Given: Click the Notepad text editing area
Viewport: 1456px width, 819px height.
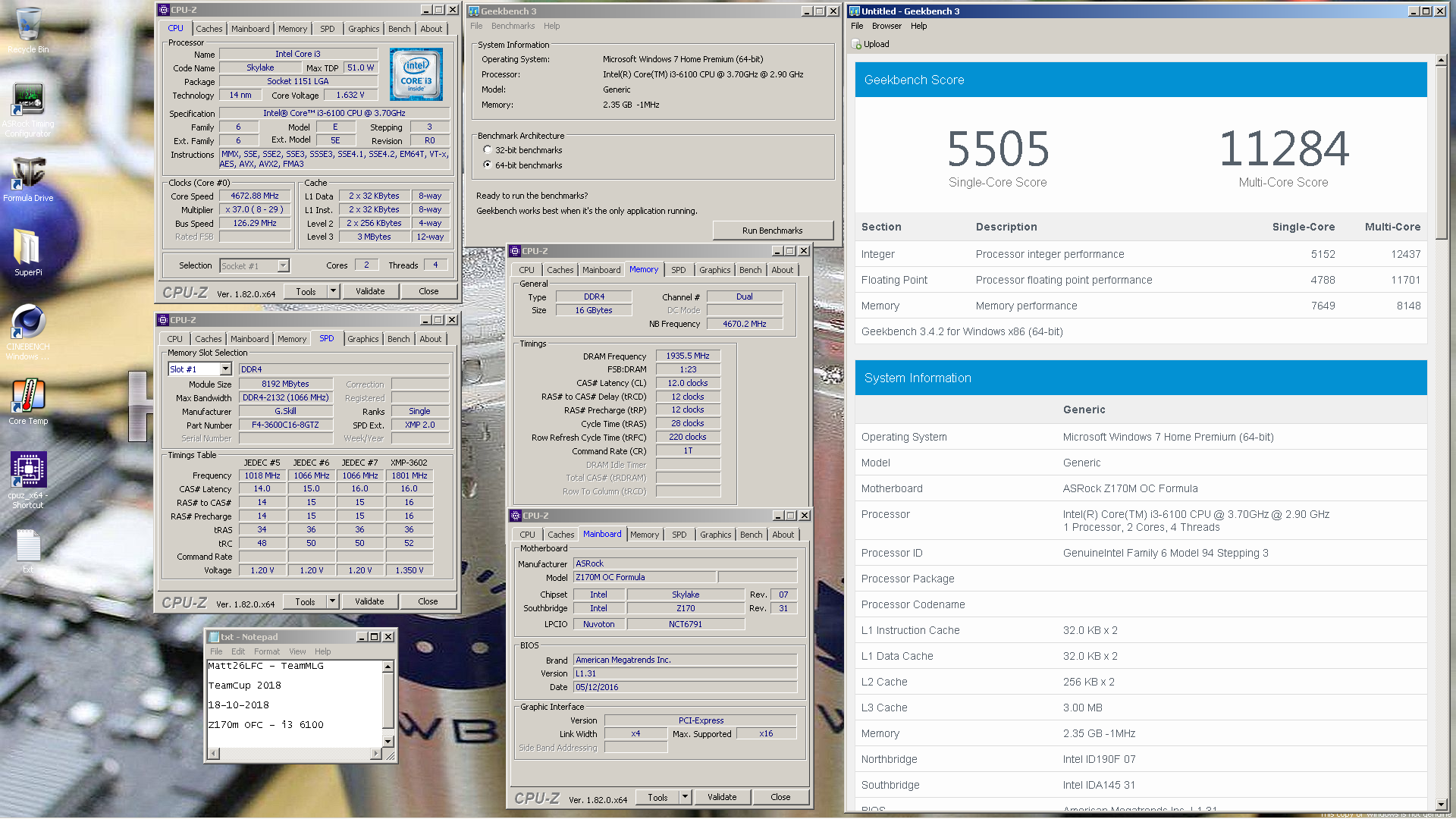Looking at the screenshot, I should 295,704.
